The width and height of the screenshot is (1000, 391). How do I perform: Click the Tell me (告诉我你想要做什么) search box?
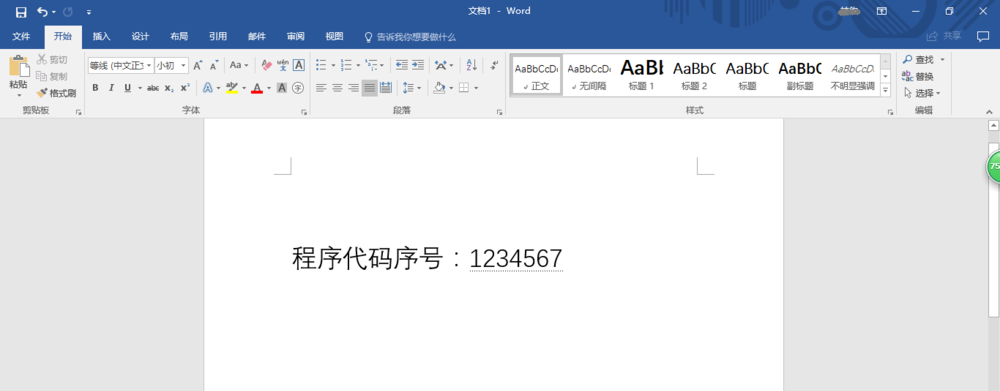click(x=409, y=37)
